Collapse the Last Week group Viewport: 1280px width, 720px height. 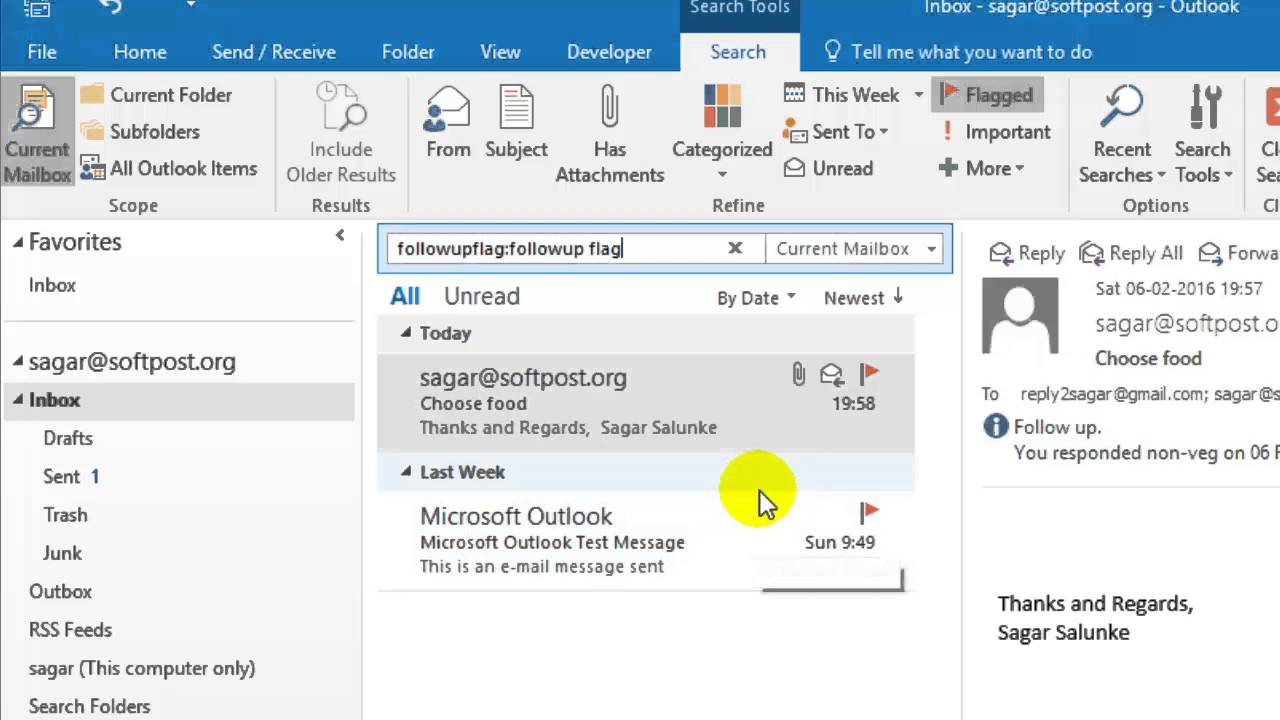406,472
